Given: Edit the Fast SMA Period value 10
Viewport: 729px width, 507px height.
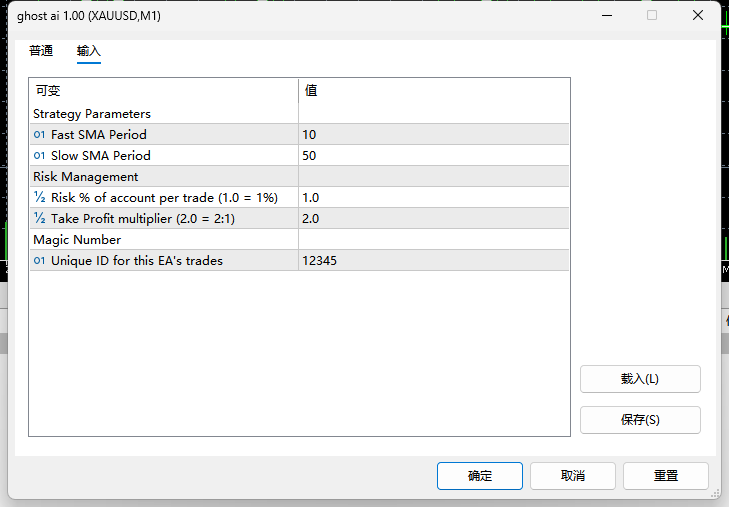Looking at the screenshot, I should tap(433, 134).
